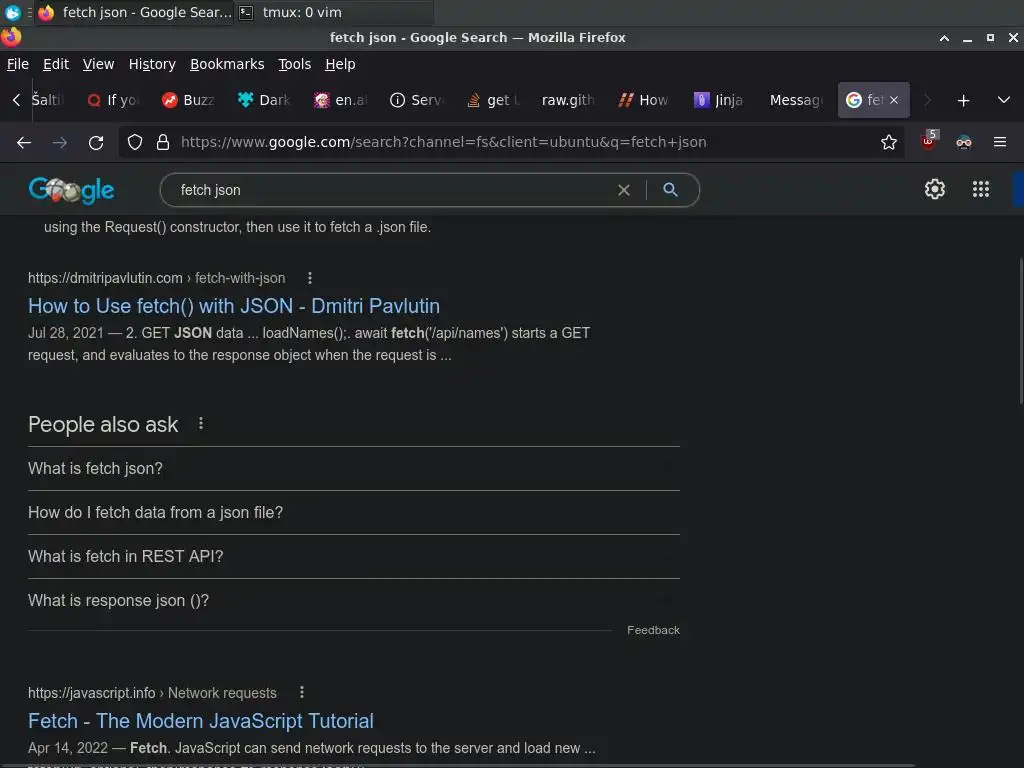The image size is (1024, 768).
Task: List all tabs dropdown arrow
Action: [1004, 100]
